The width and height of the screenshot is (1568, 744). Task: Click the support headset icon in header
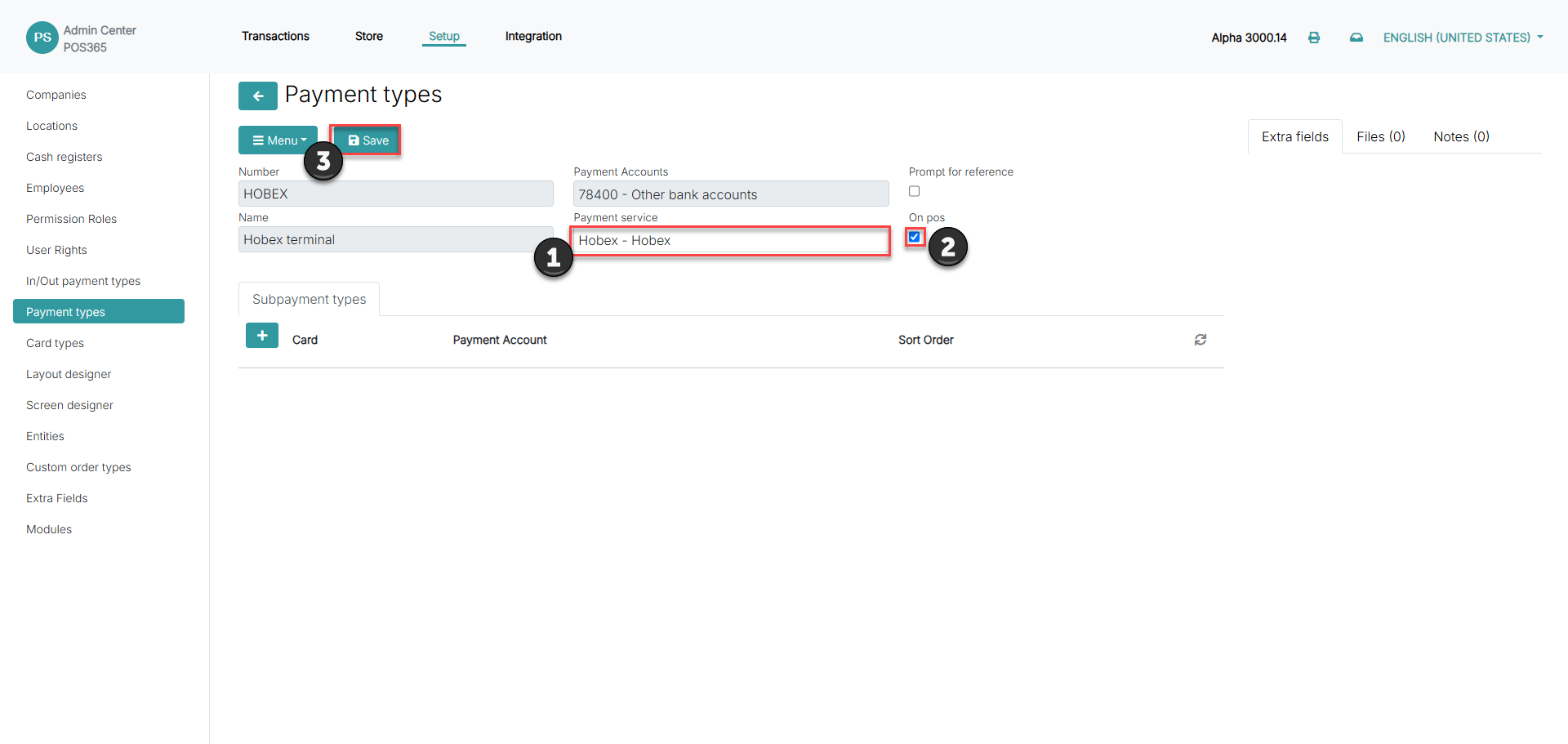(1356, 38)
